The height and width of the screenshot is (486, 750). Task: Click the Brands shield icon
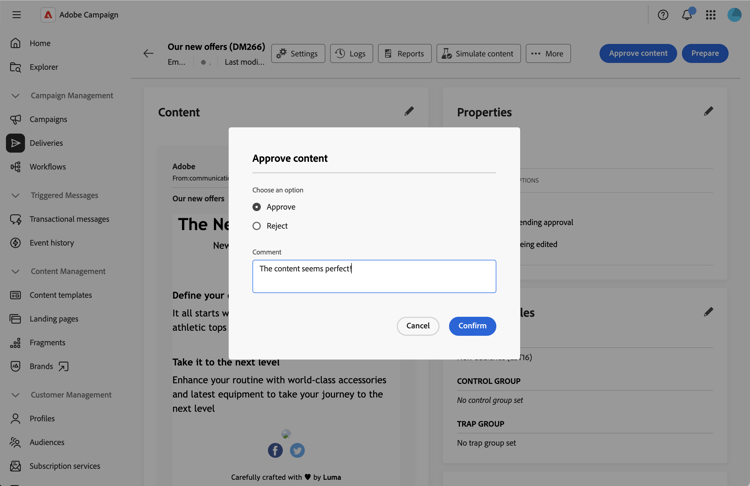(x=15, y=366)
